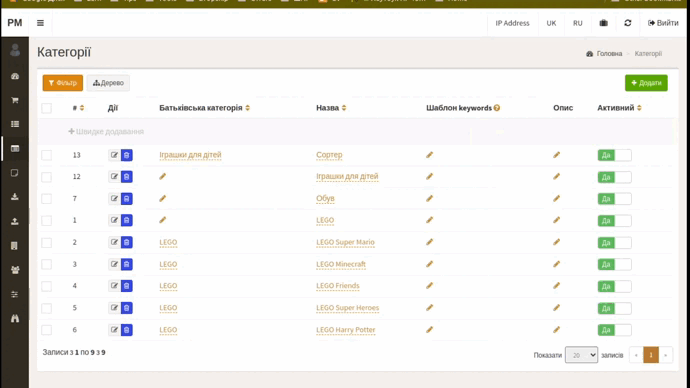
Task: Open the user profile sidebar icon
Action: coord(15,50)
